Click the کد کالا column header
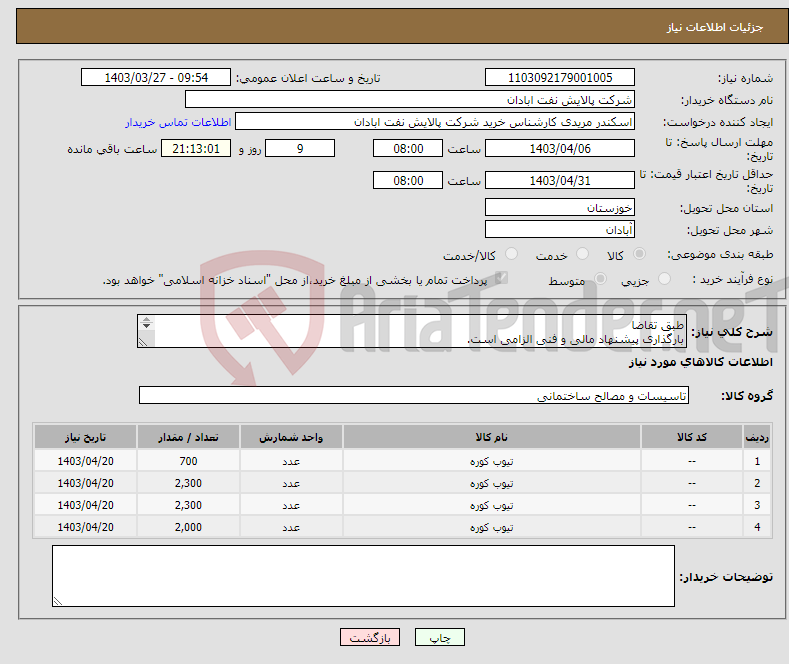Screen dimensions: 789x664 [x=692, y=437]
